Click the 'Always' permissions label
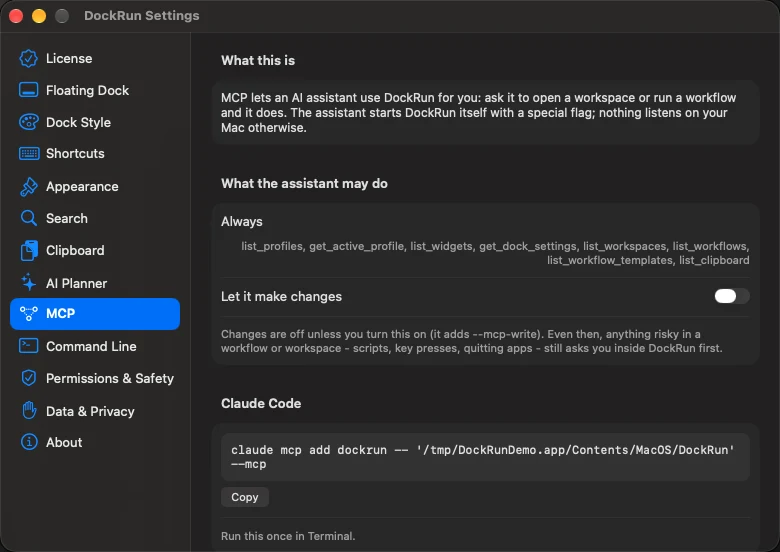The width and height of the screenshot is (780, 552). (x=241, y=222)
